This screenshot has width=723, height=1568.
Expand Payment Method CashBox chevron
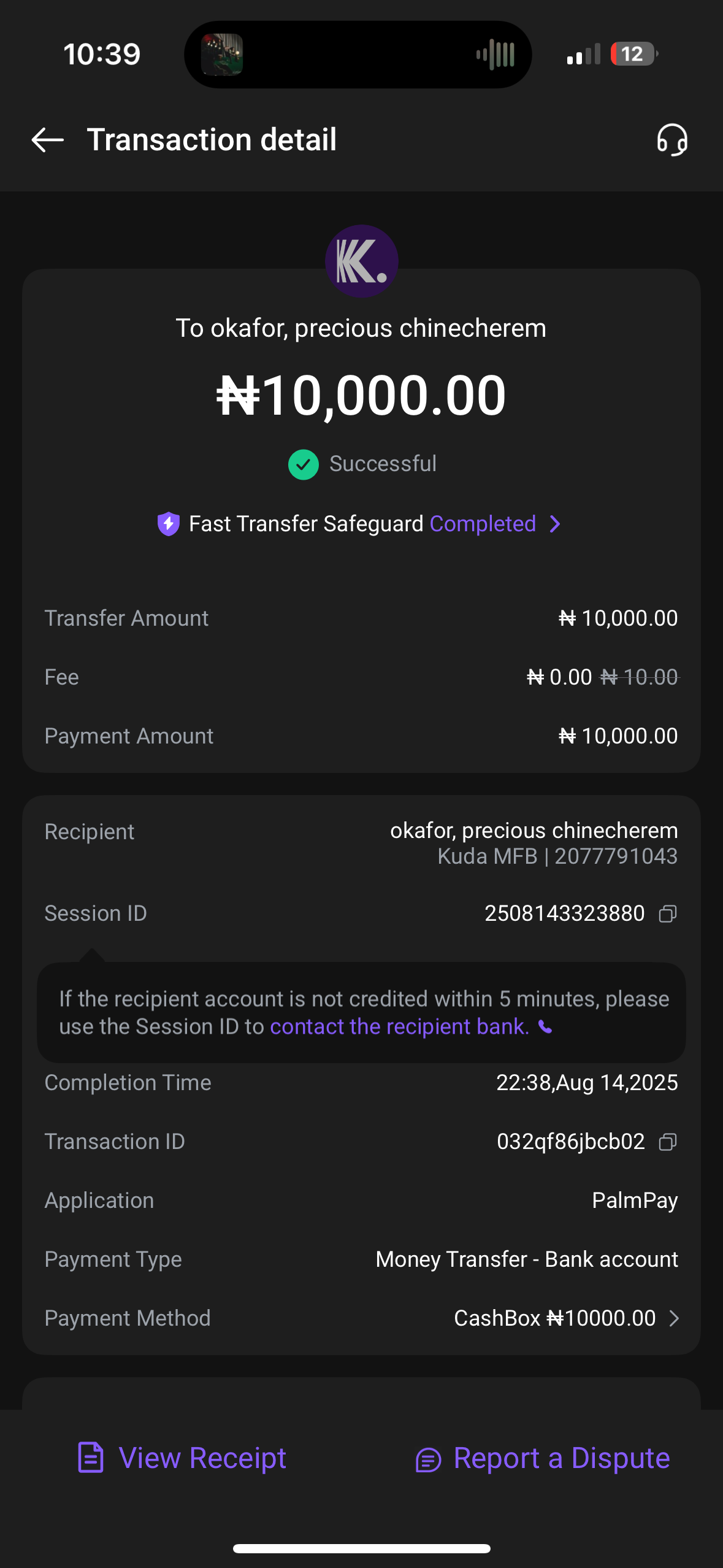click(x=674, y=1318)
